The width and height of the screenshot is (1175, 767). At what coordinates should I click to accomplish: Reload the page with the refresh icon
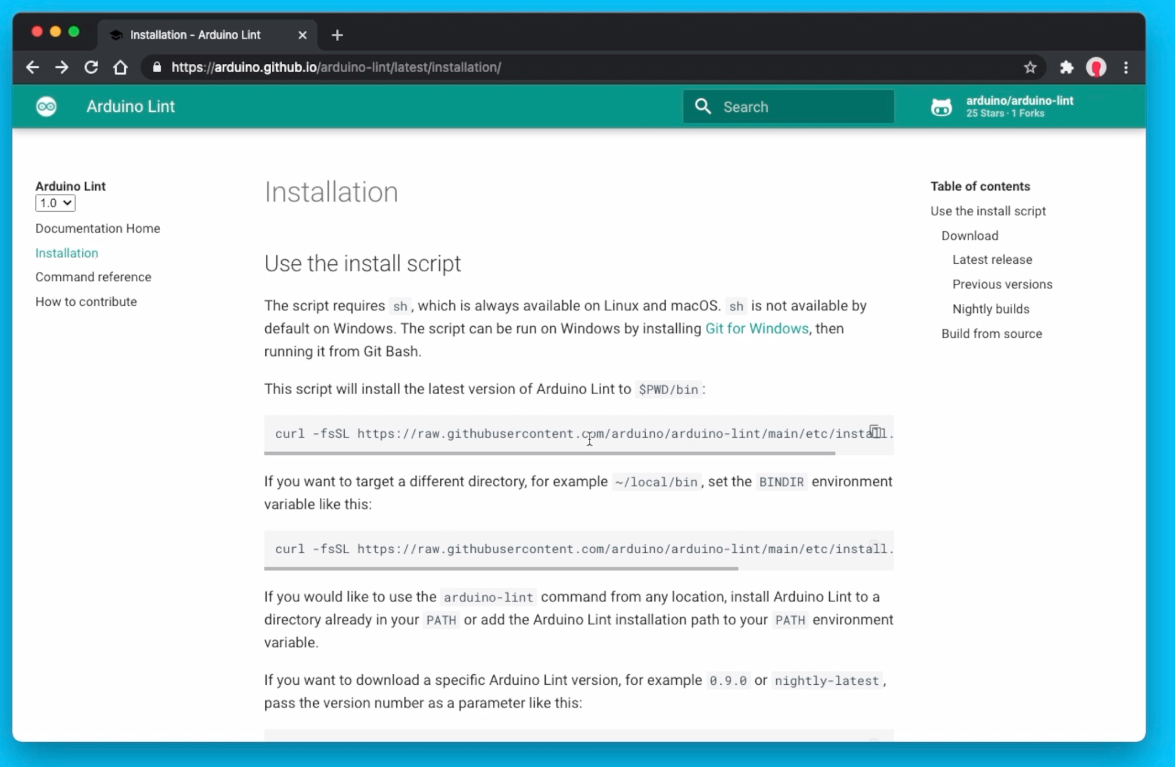coord(91,67)
